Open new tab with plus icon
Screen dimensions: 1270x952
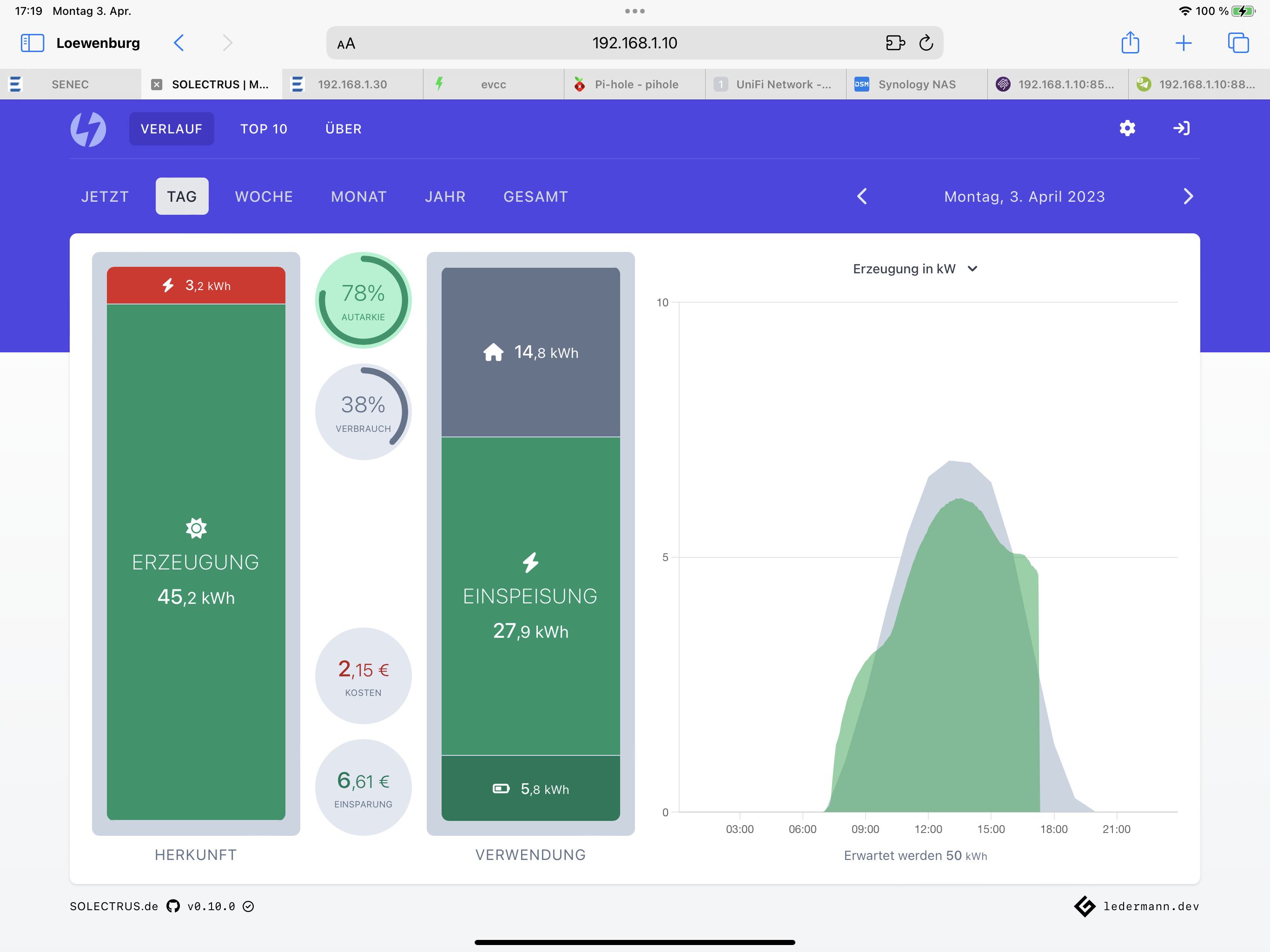tap(1184, 43)
